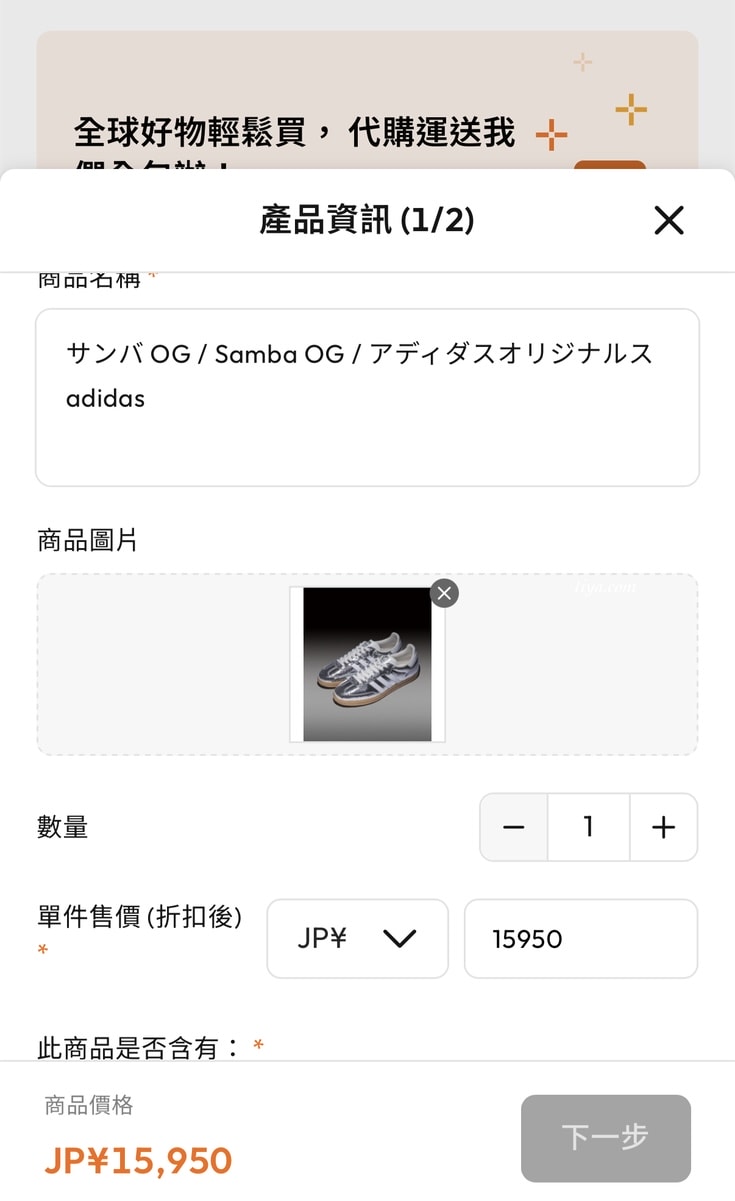Remove the uploaded sneaker image
Screen dimensions: 735x1201
tap(444, 593)
